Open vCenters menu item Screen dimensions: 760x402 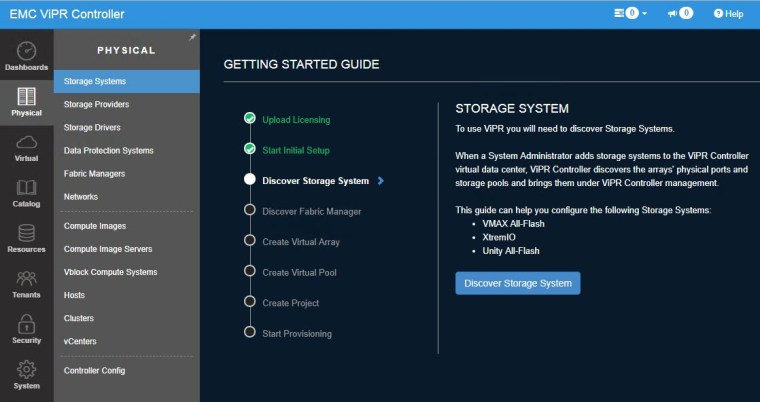click(x=127, y=341)
